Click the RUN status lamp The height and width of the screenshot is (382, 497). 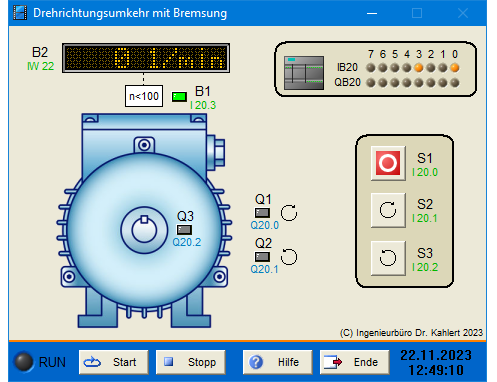[x=23, y=362]
